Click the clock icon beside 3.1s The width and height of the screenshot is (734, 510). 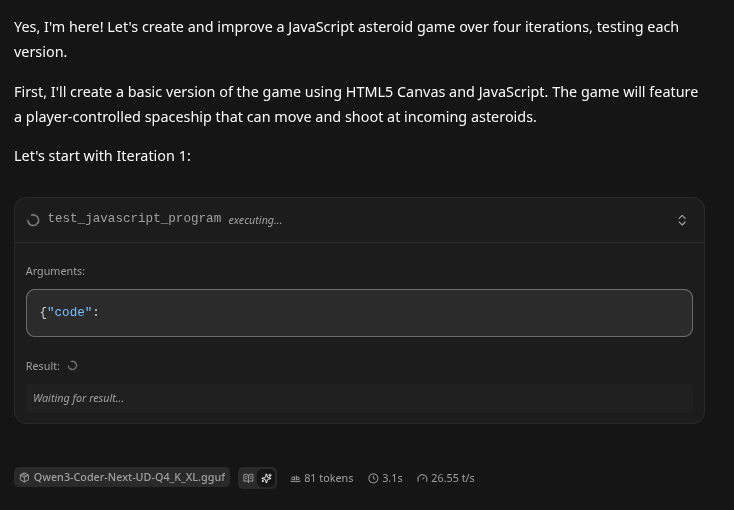(373, 478)
